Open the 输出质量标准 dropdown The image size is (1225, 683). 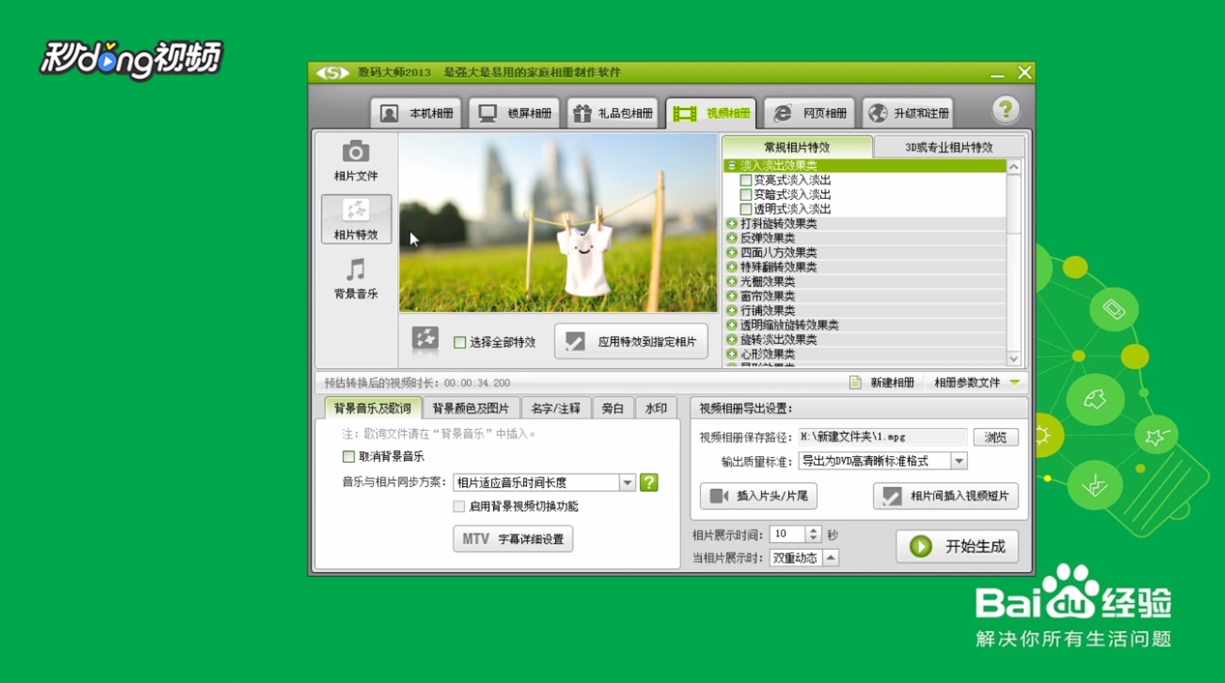coord(960,460)
